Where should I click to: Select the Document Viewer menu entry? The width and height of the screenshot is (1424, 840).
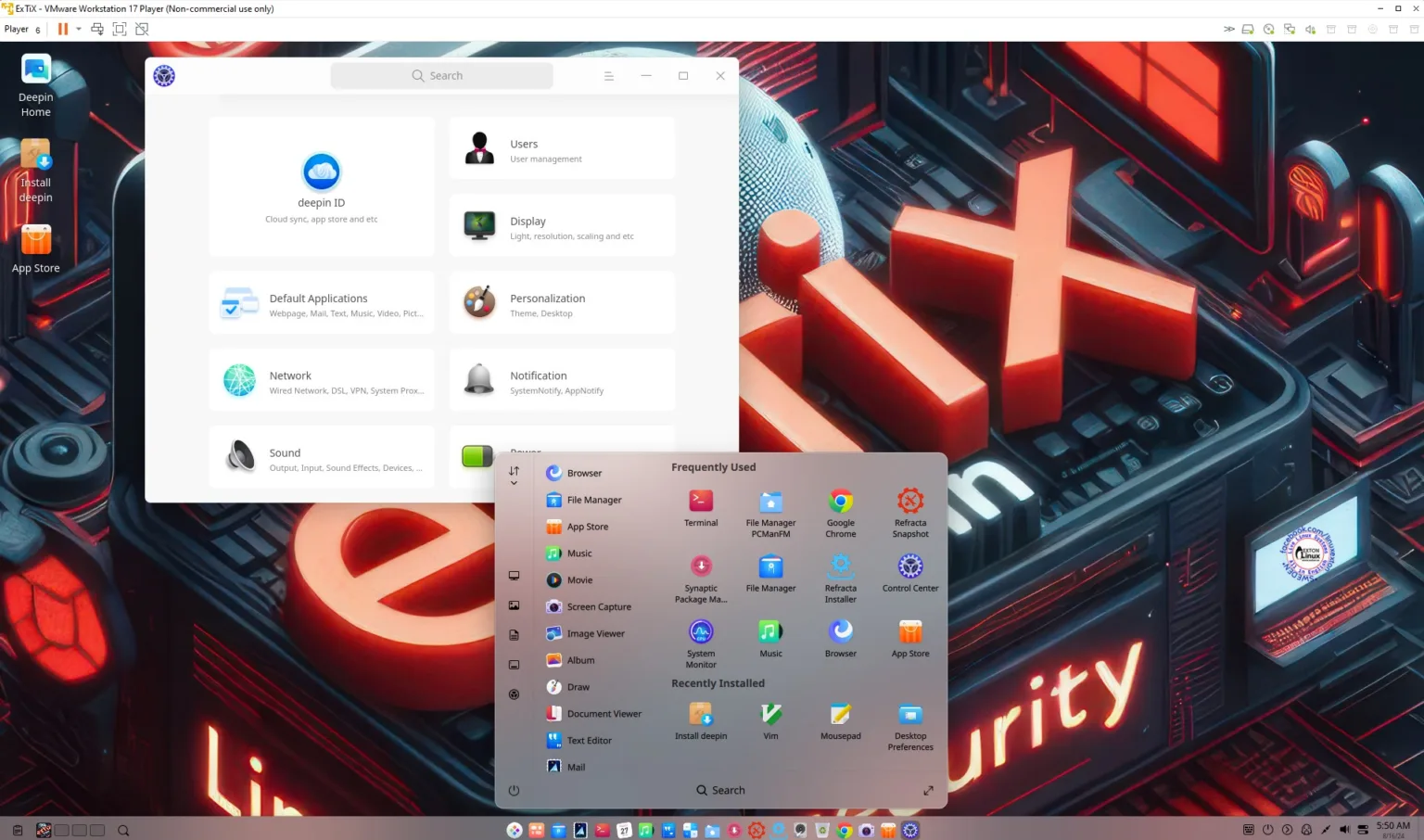pyautogui.click(x=604, y=713)
